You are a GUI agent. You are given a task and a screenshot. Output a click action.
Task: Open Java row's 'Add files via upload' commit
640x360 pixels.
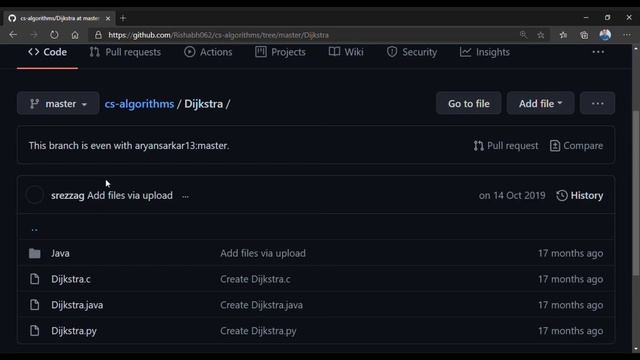(263, 253)
